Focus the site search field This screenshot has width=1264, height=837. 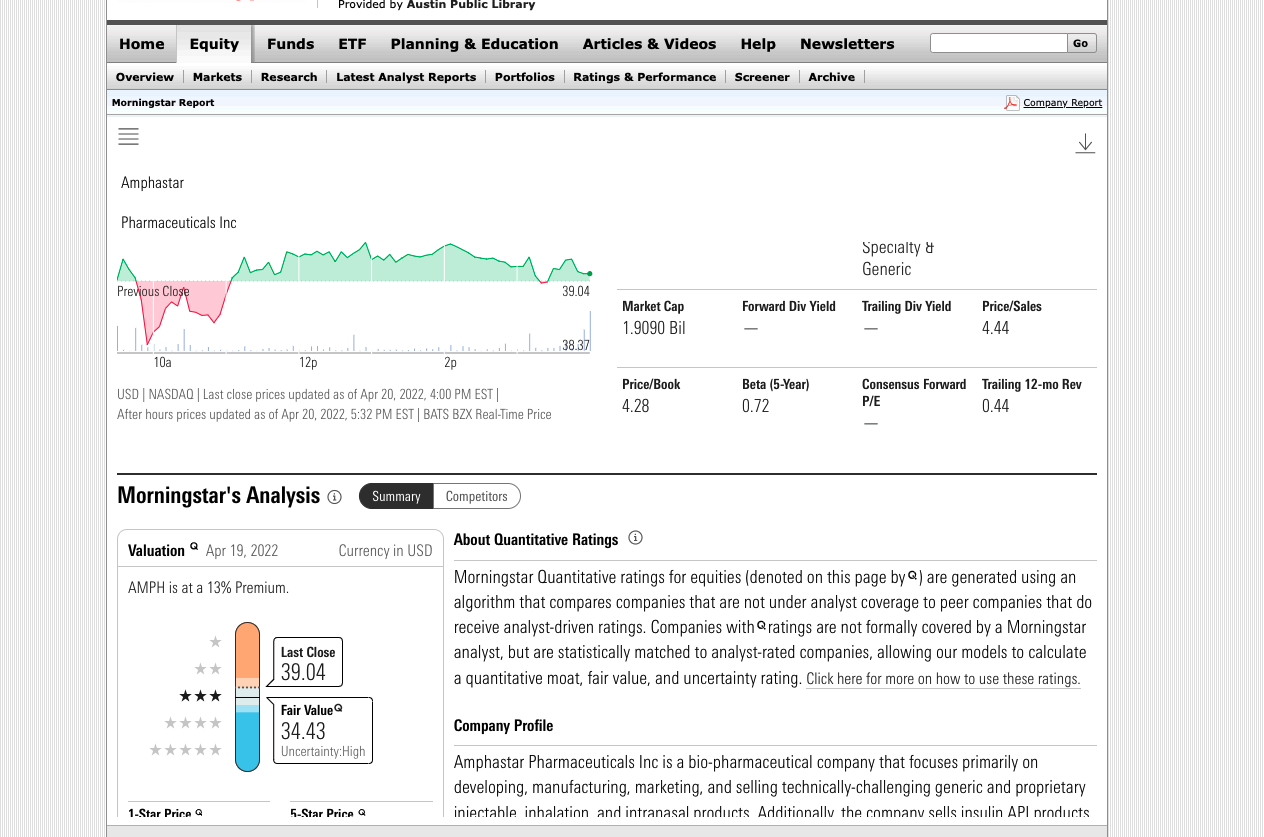(x=998, y=43)
